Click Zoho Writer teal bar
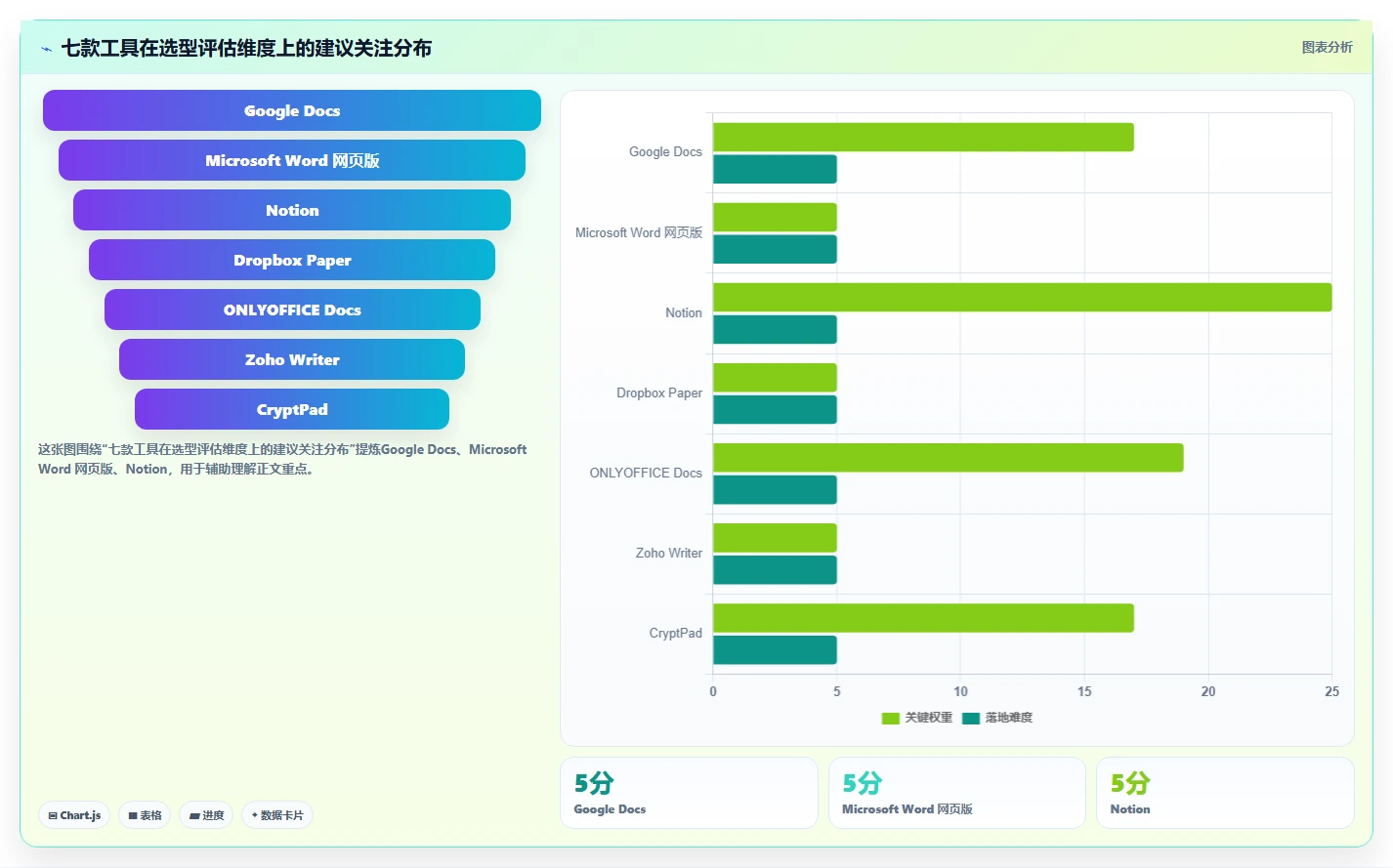 [775, 569]
